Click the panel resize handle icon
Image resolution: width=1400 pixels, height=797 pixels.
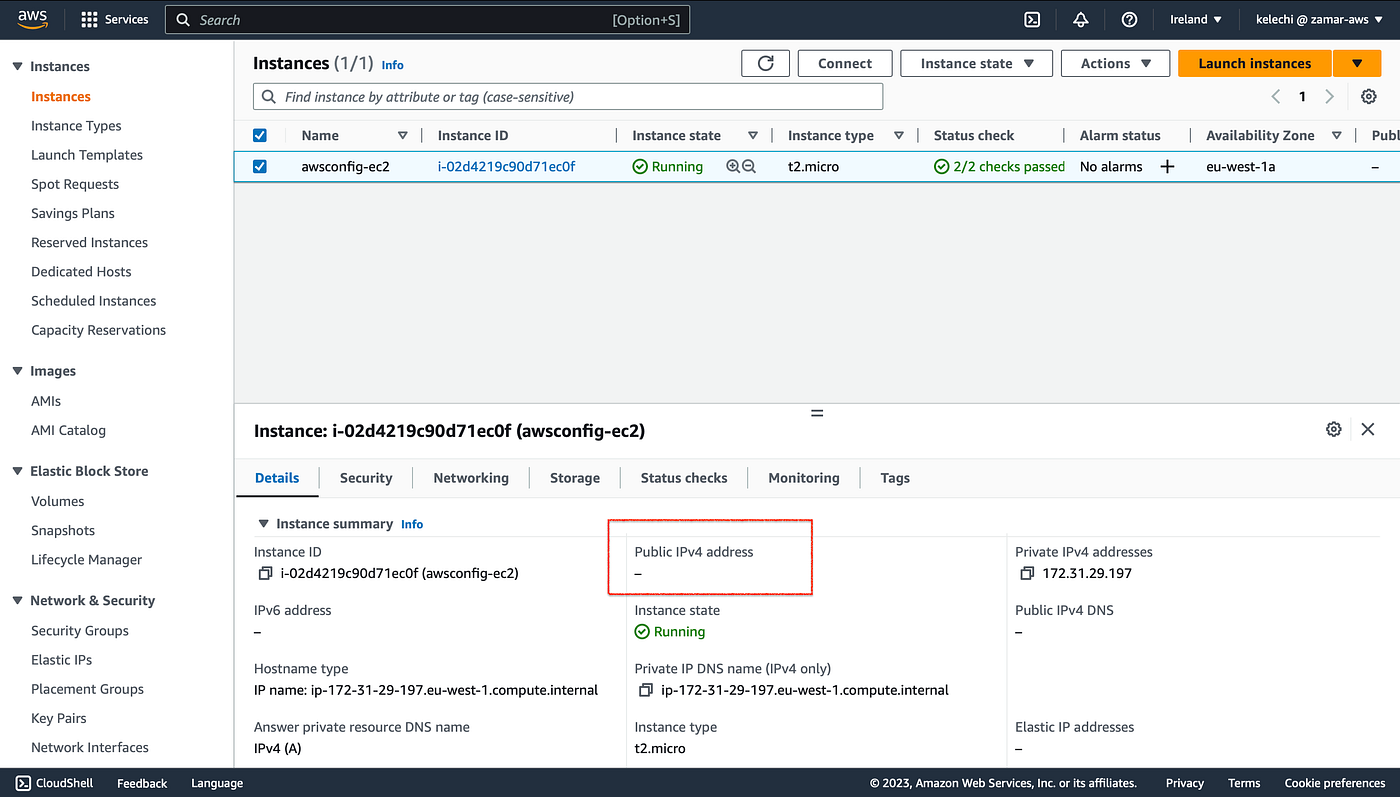tap(817, 412)
